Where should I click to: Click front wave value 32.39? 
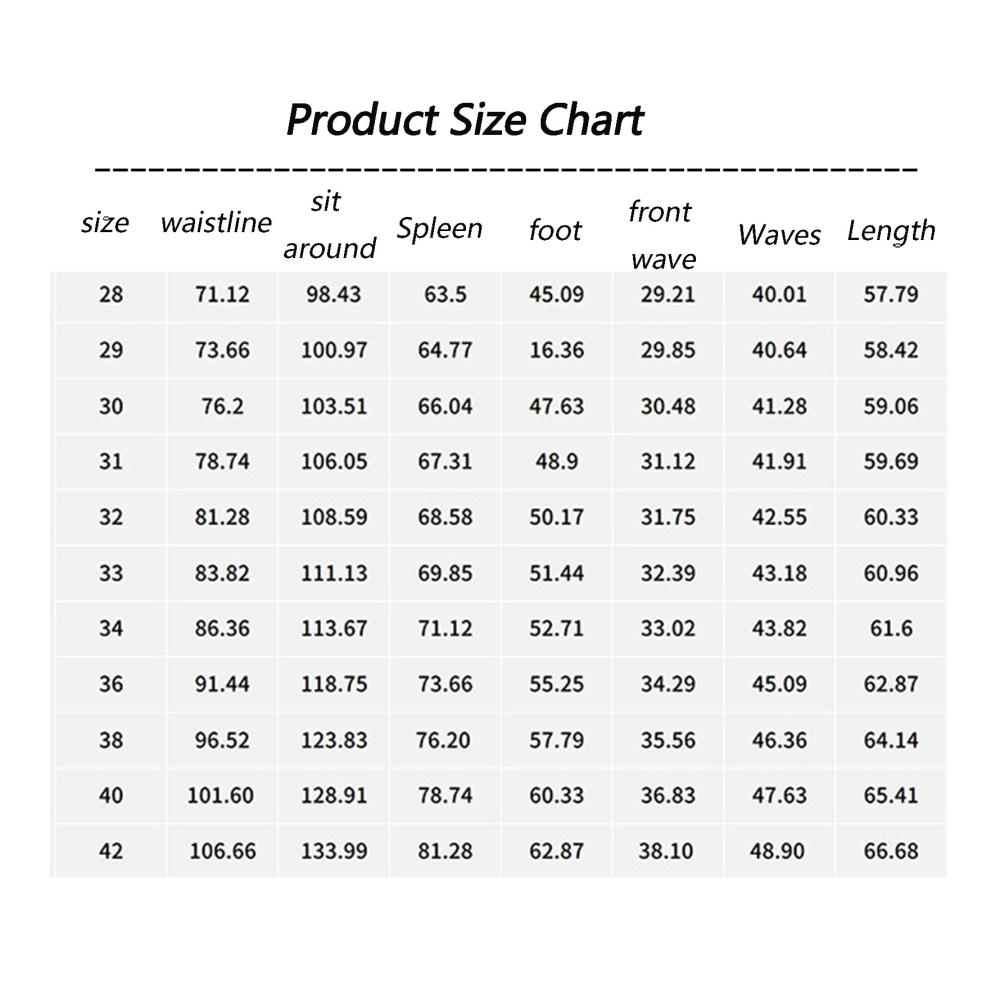(x=668, y=573)
